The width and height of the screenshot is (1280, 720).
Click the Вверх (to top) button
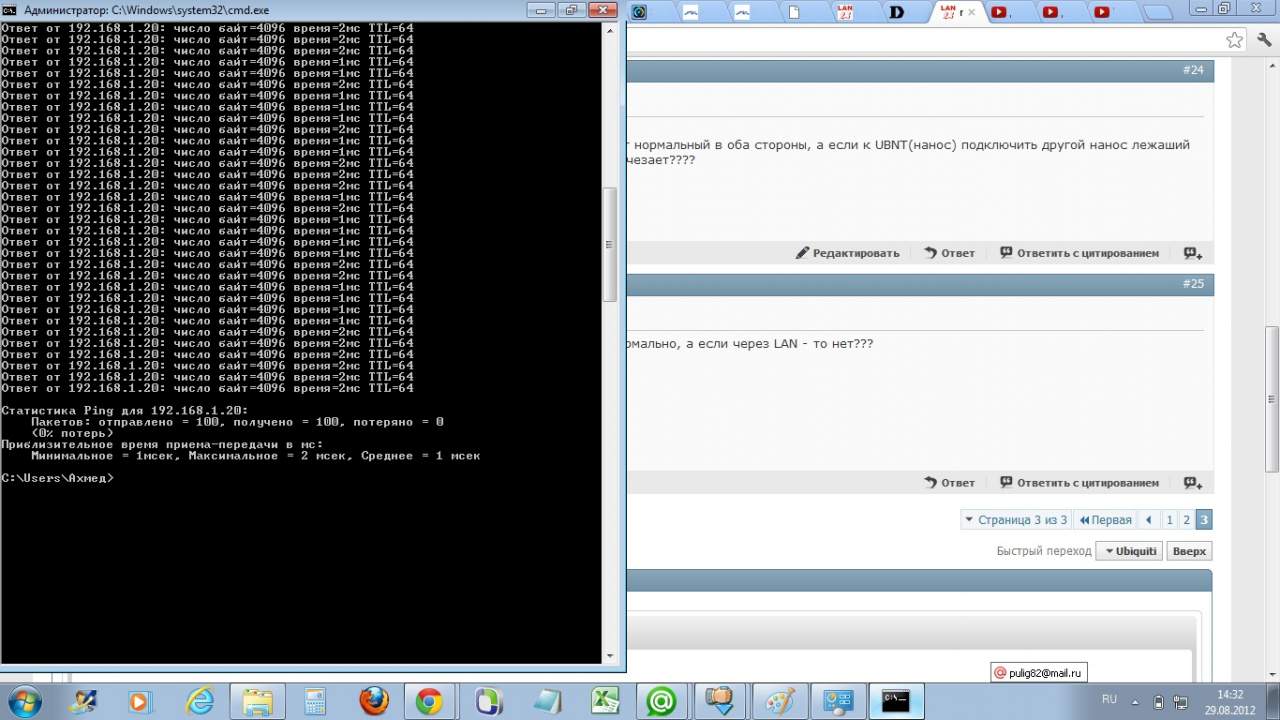1189,551
